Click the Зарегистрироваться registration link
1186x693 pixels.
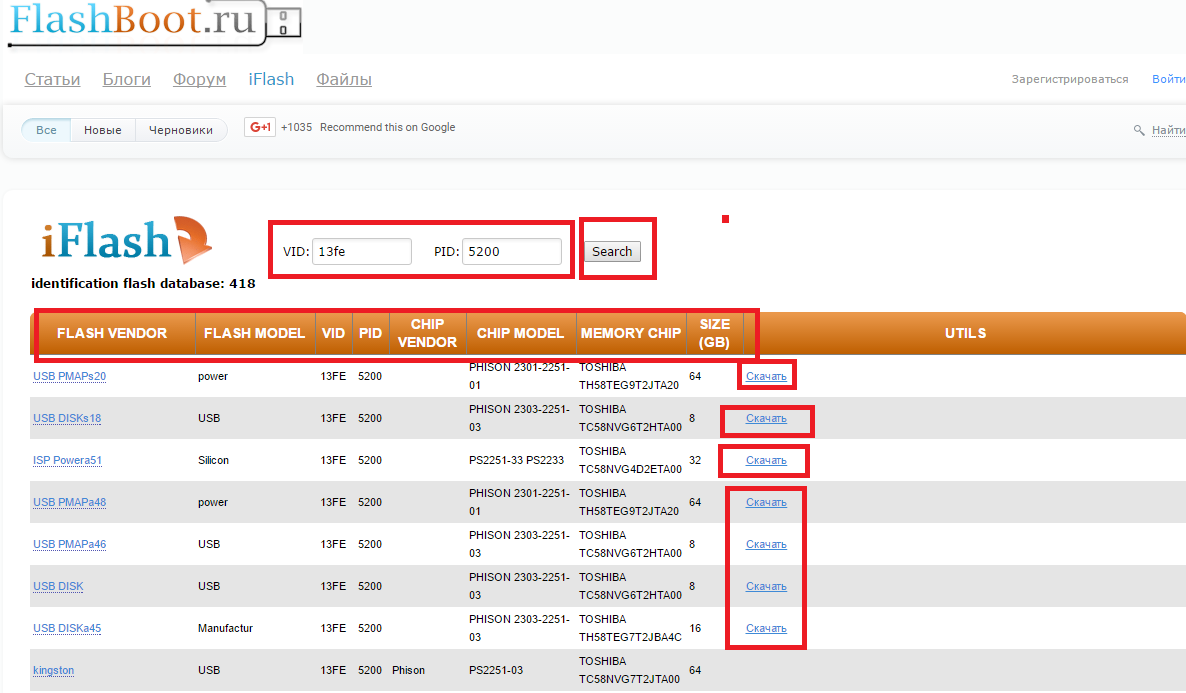pos(1069,80)
